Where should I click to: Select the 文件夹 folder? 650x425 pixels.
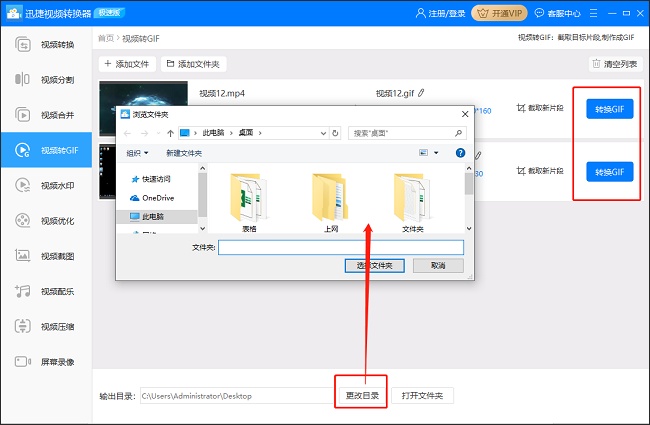412,202
